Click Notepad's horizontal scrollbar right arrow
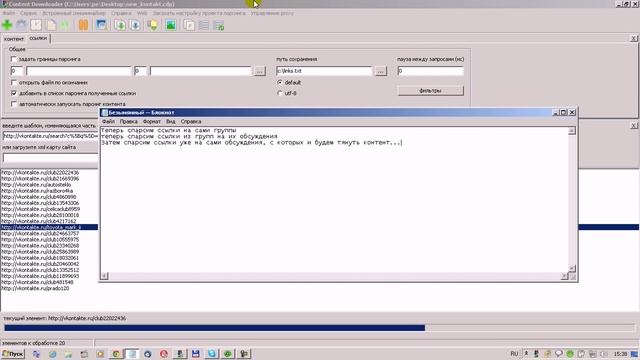This screenshot has width=640, height=360. click(x=564, y=276)
